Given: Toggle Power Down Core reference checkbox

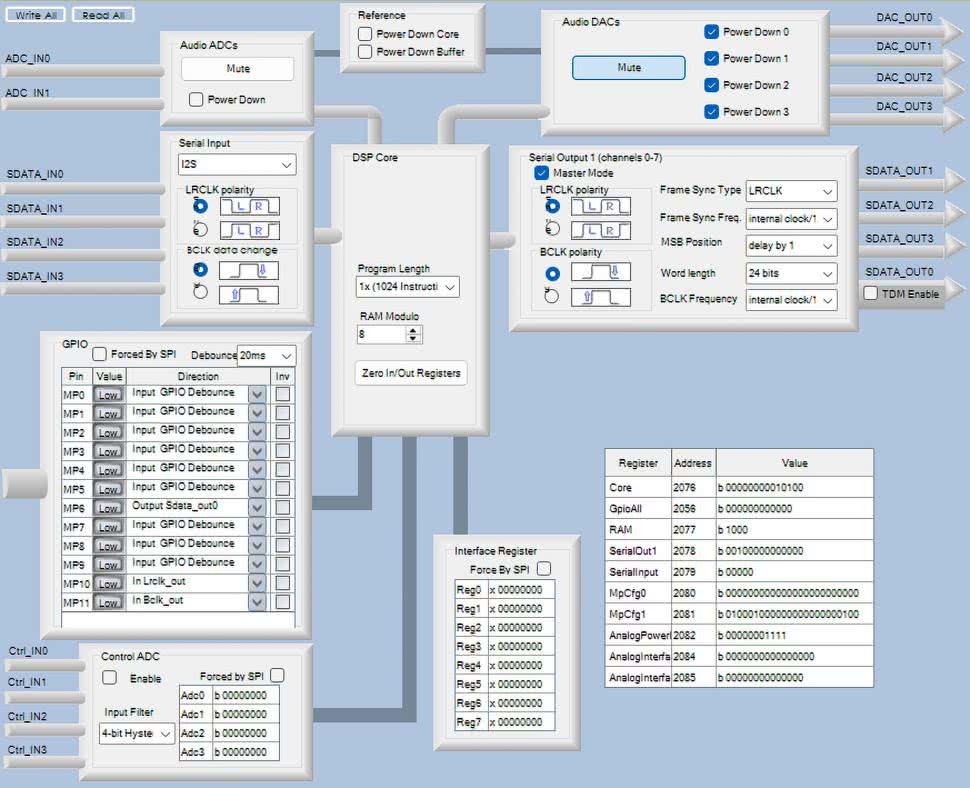Looking at the screenshot, I should [365, 34].
